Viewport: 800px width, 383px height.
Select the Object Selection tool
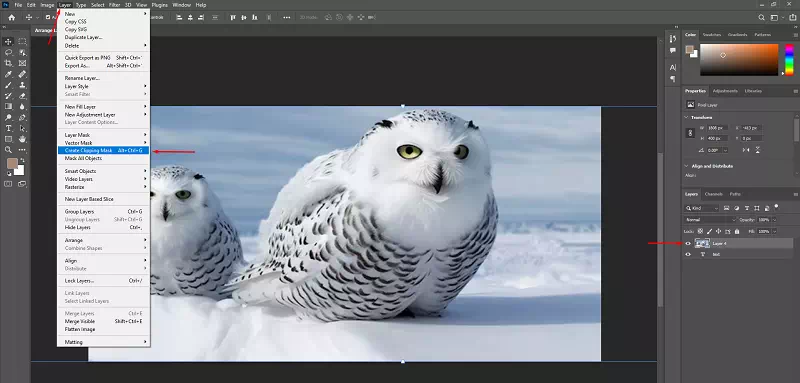(x=22, y=52)
